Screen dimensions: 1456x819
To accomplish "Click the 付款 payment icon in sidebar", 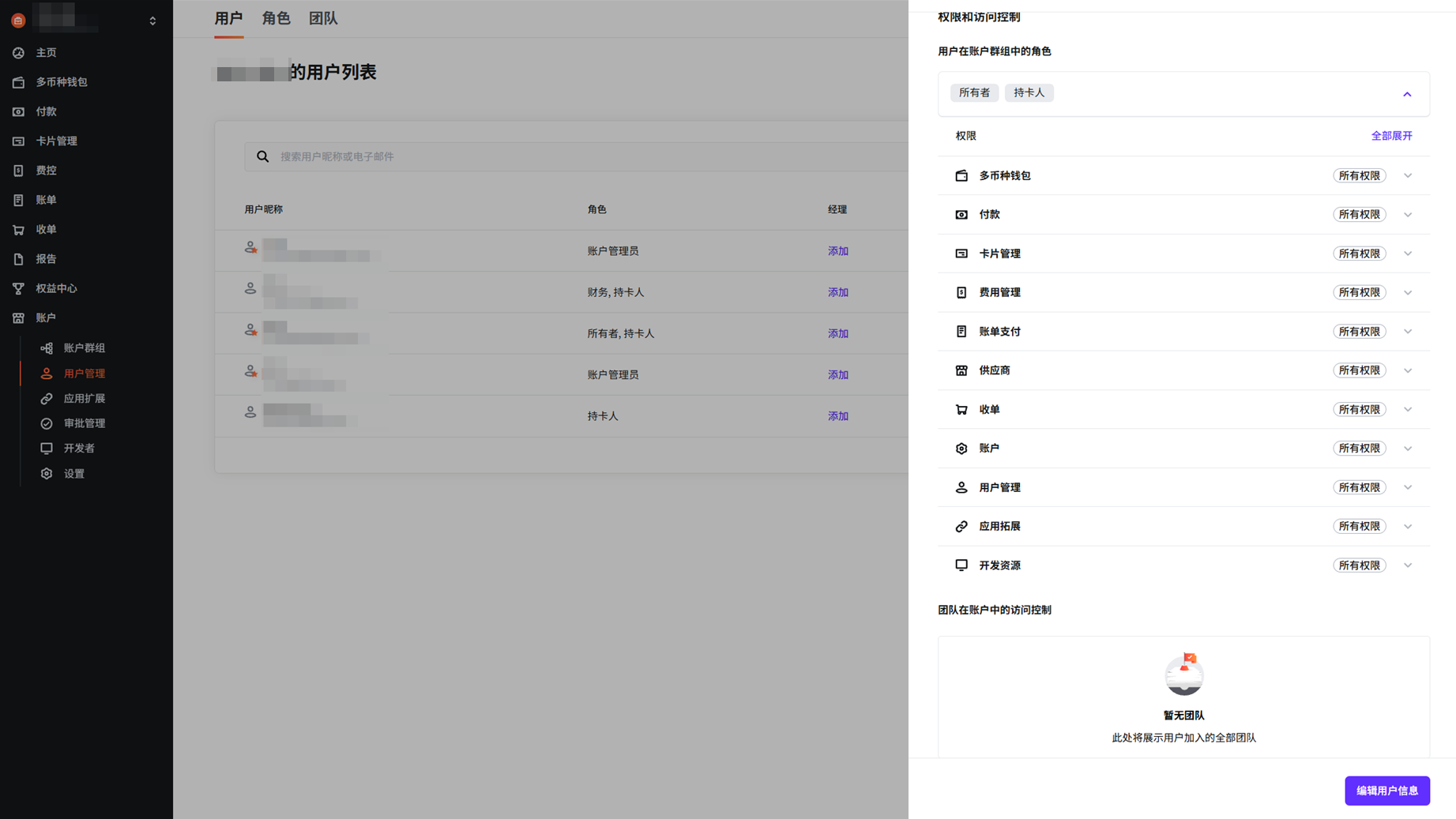I will pyautogui.click(x=18, y=112).
